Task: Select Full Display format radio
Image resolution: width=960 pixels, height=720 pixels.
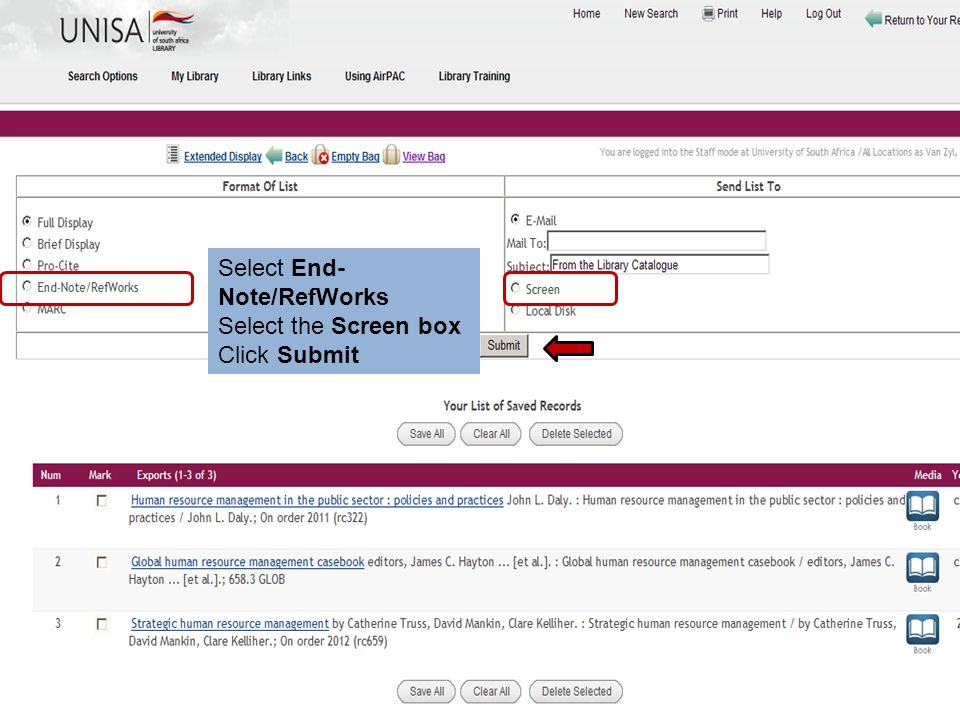Action: 27,221
